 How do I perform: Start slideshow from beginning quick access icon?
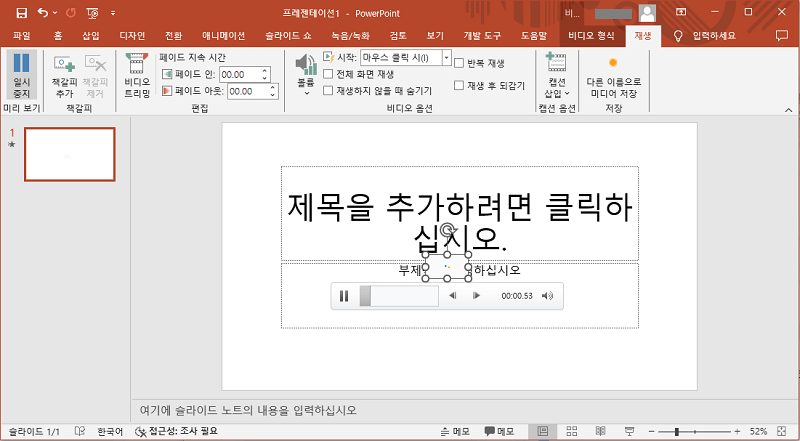click(93, 13)
